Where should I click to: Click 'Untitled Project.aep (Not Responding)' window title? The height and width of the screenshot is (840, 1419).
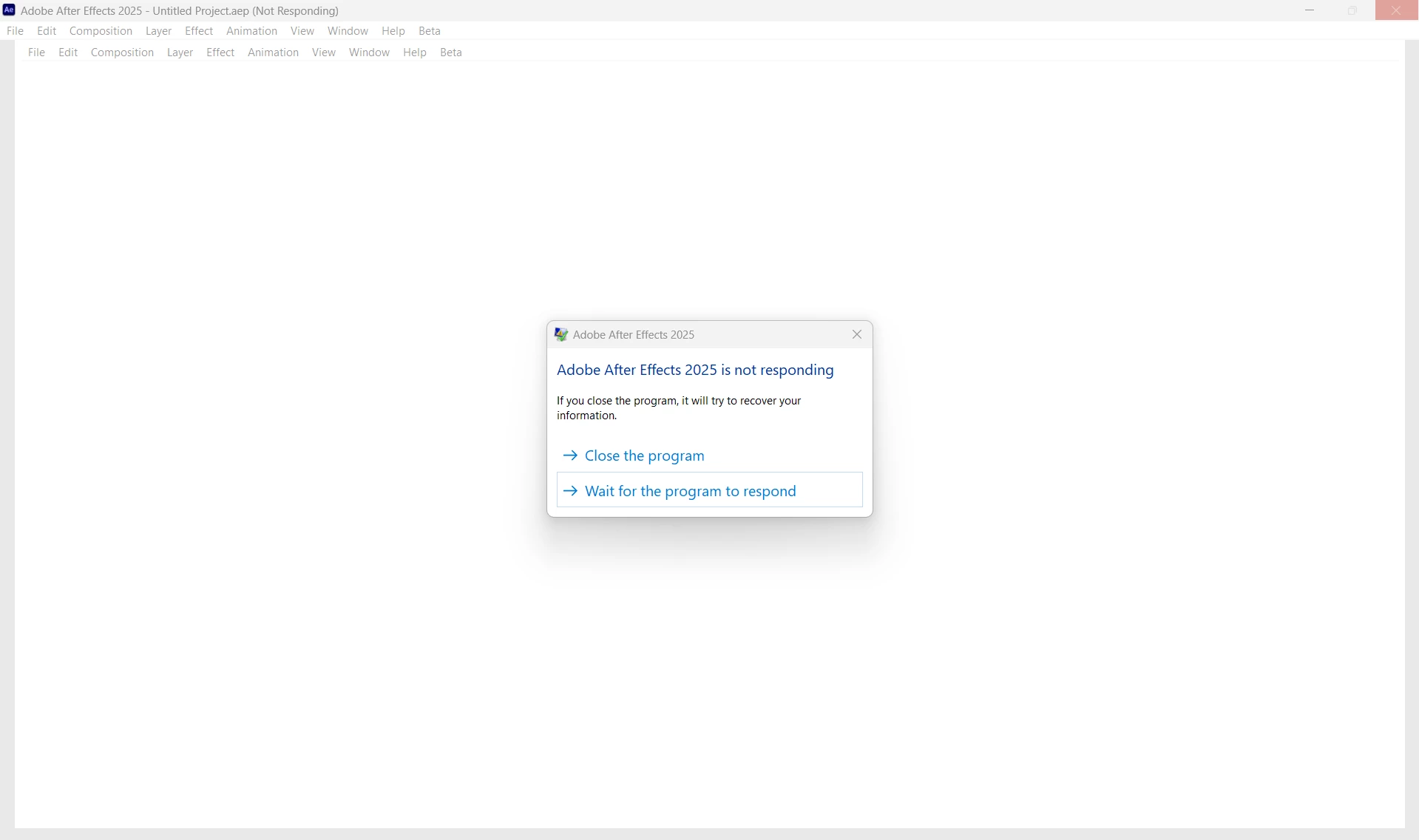click(x=245, y=11)
